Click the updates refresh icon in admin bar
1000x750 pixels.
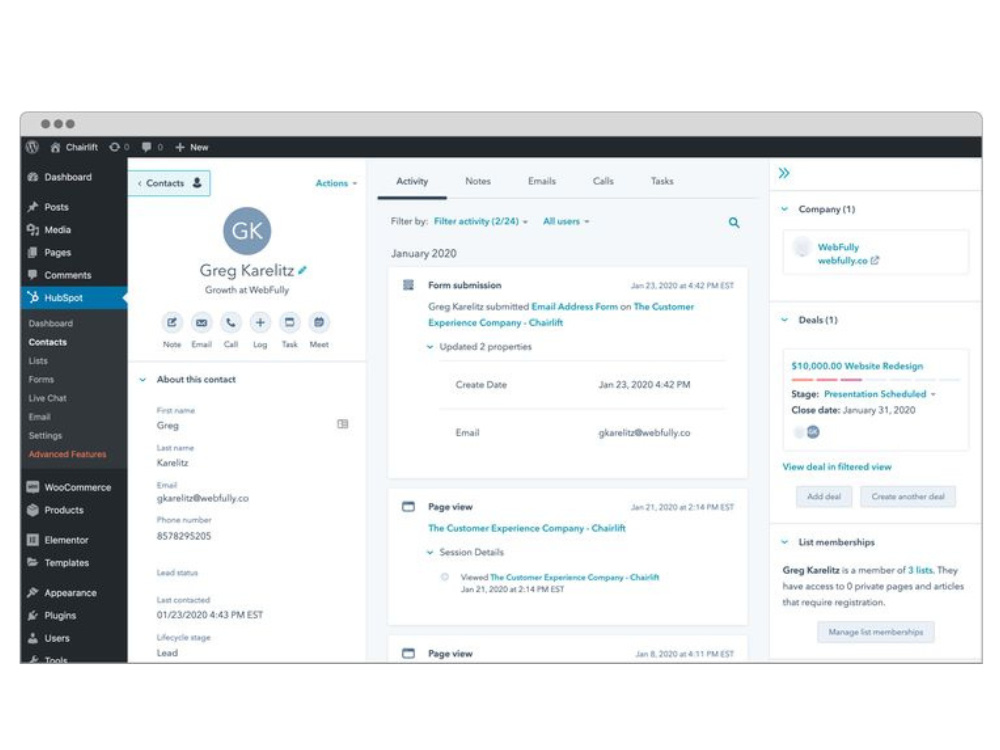(x=114, y=147)
